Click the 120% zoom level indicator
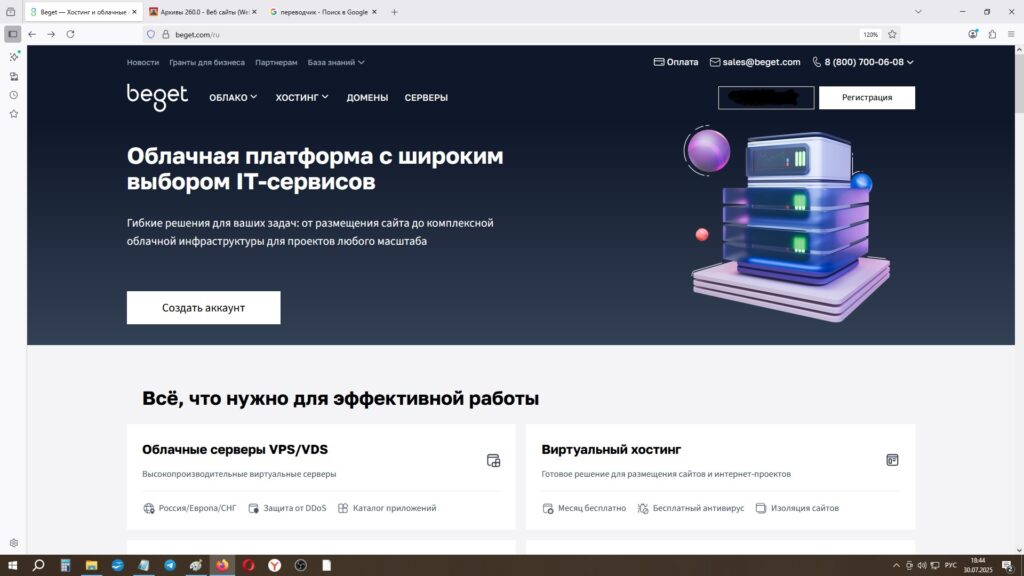 (x=870, y=35)
